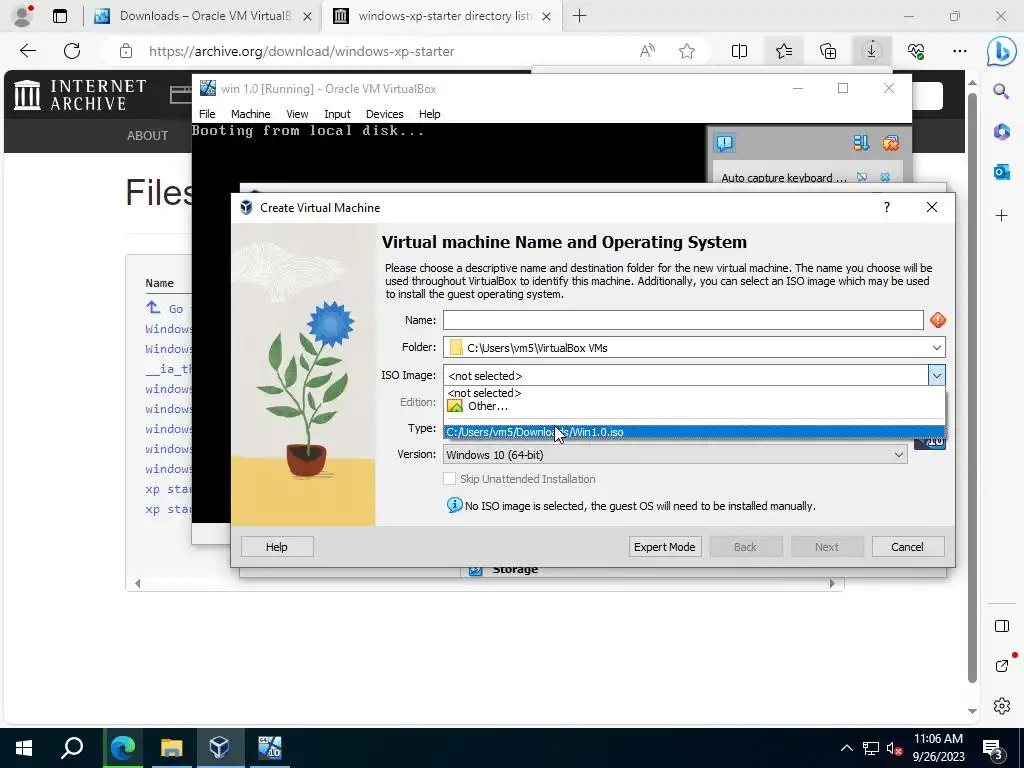The height and width of the screenshot is (768, 1024).
Task: Open File Explorer from taskbar
Action: (x=172, y=747)
